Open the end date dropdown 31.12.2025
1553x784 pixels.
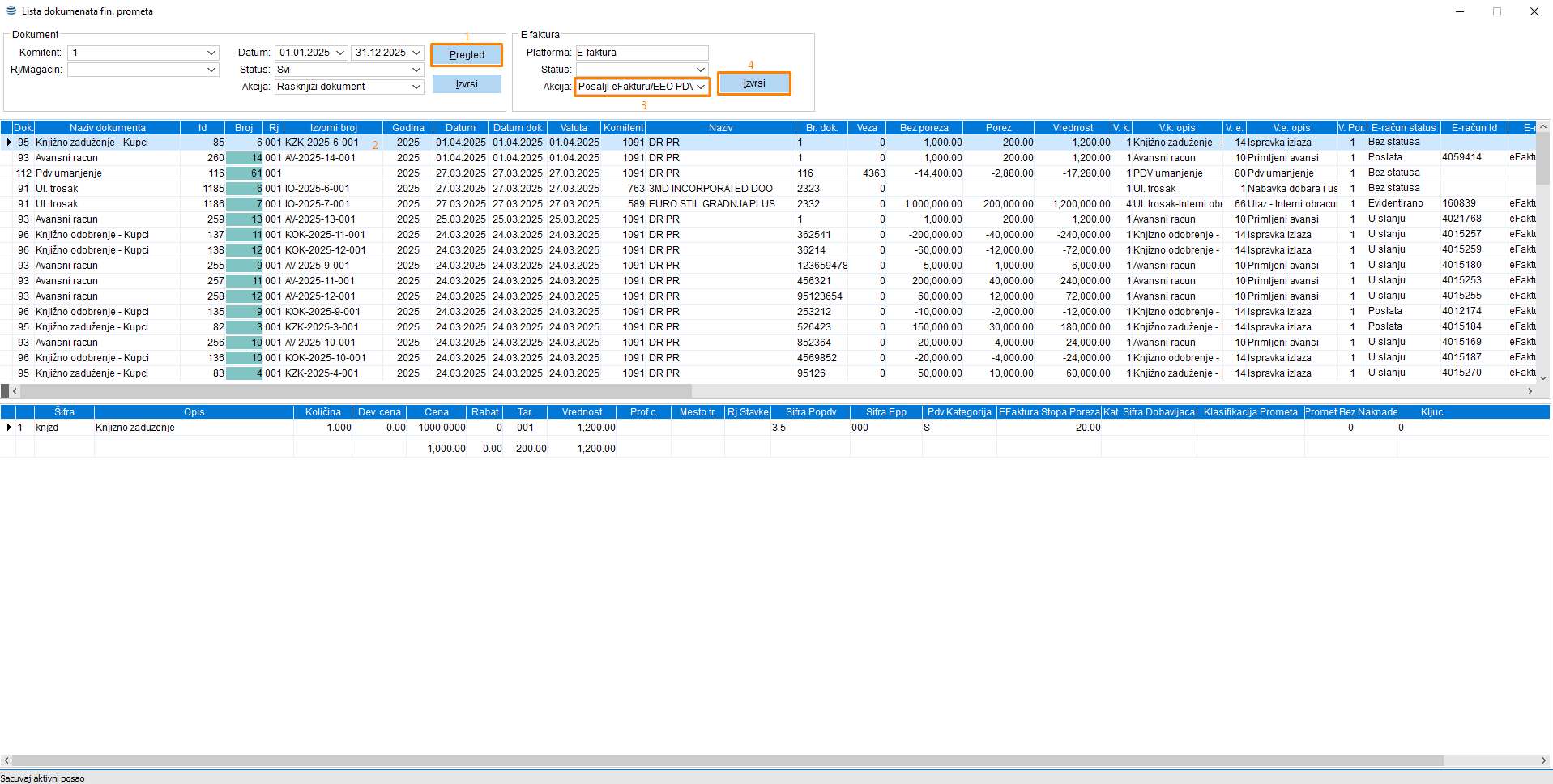point(416,53)
